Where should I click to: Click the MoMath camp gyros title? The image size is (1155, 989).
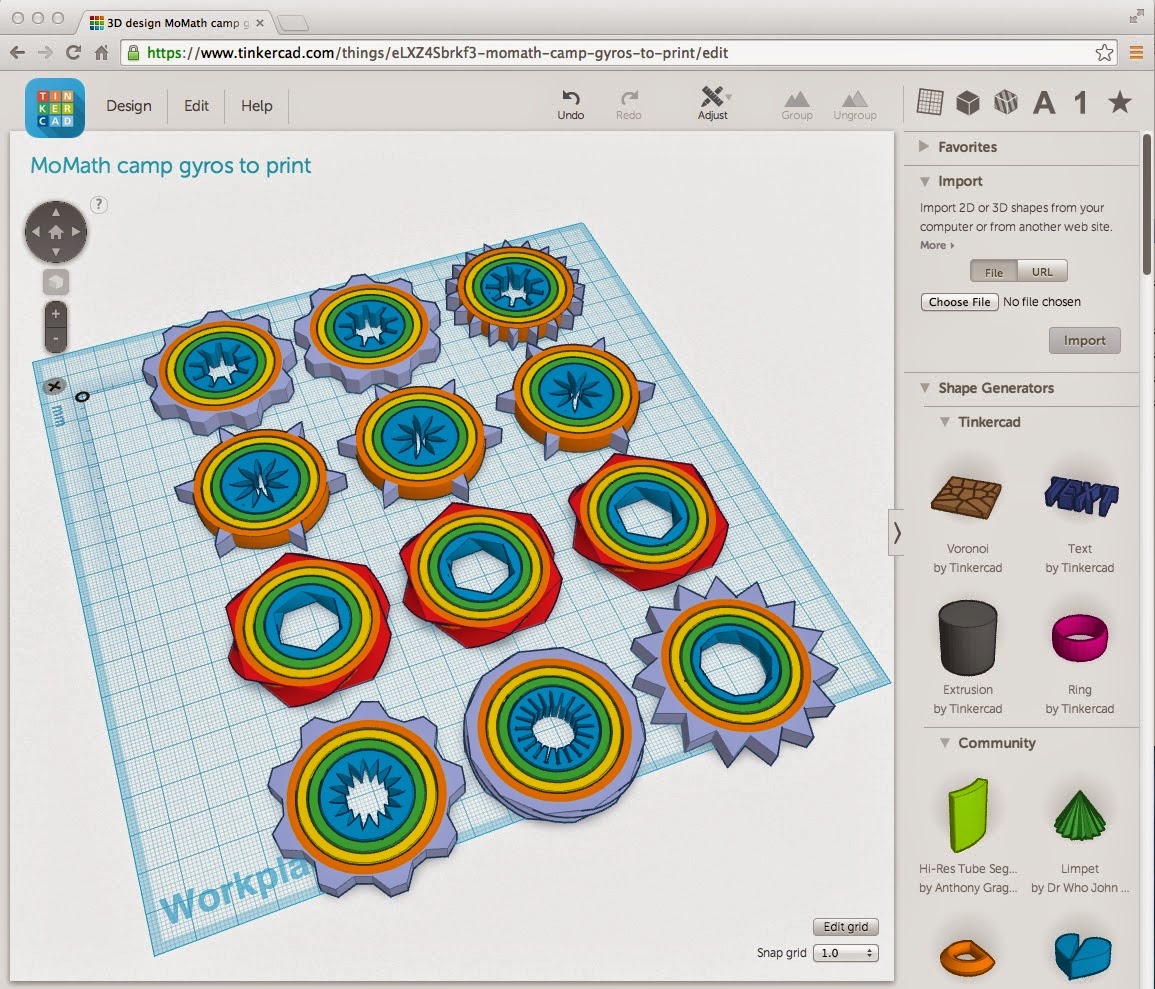170,165
